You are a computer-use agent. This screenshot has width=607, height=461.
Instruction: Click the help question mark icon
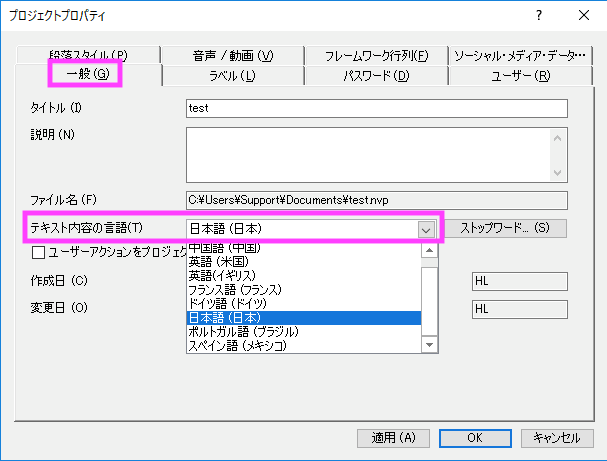540,15
